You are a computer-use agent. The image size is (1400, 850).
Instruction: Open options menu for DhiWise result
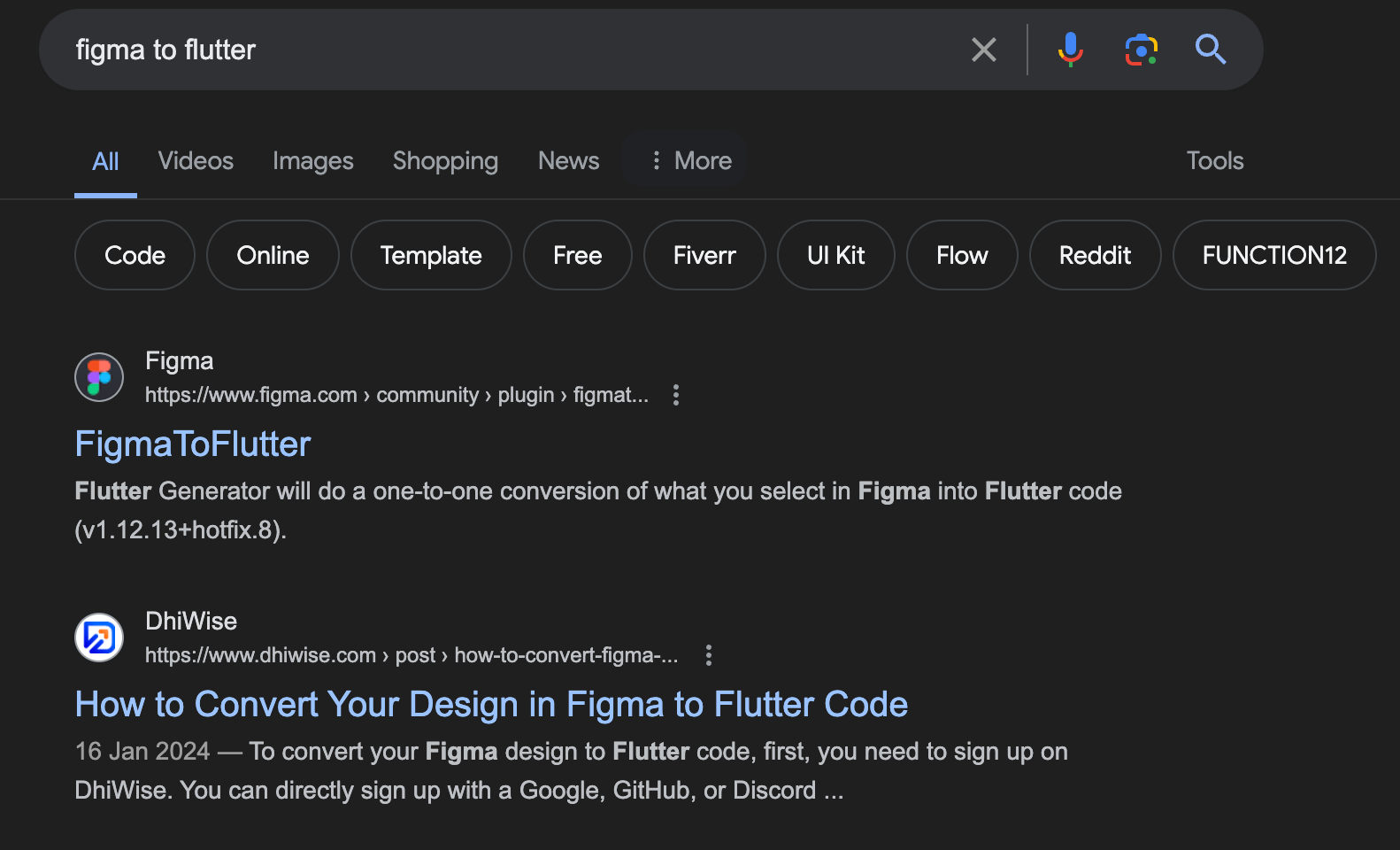point(708,655)
